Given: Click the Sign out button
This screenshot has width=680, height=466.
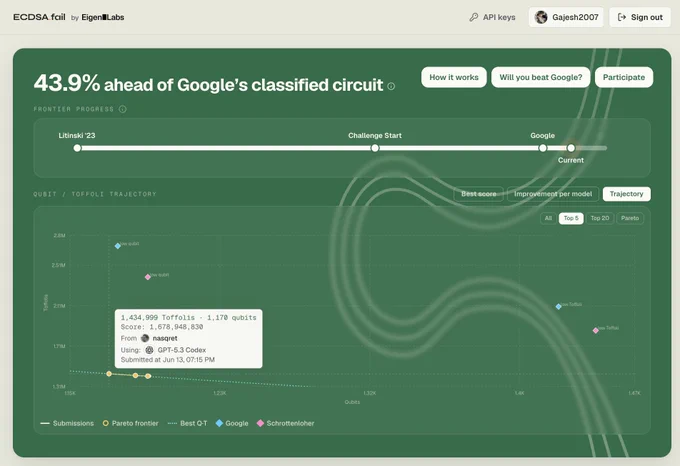Looking at the screenshot, I should click(x=640, y=17).
